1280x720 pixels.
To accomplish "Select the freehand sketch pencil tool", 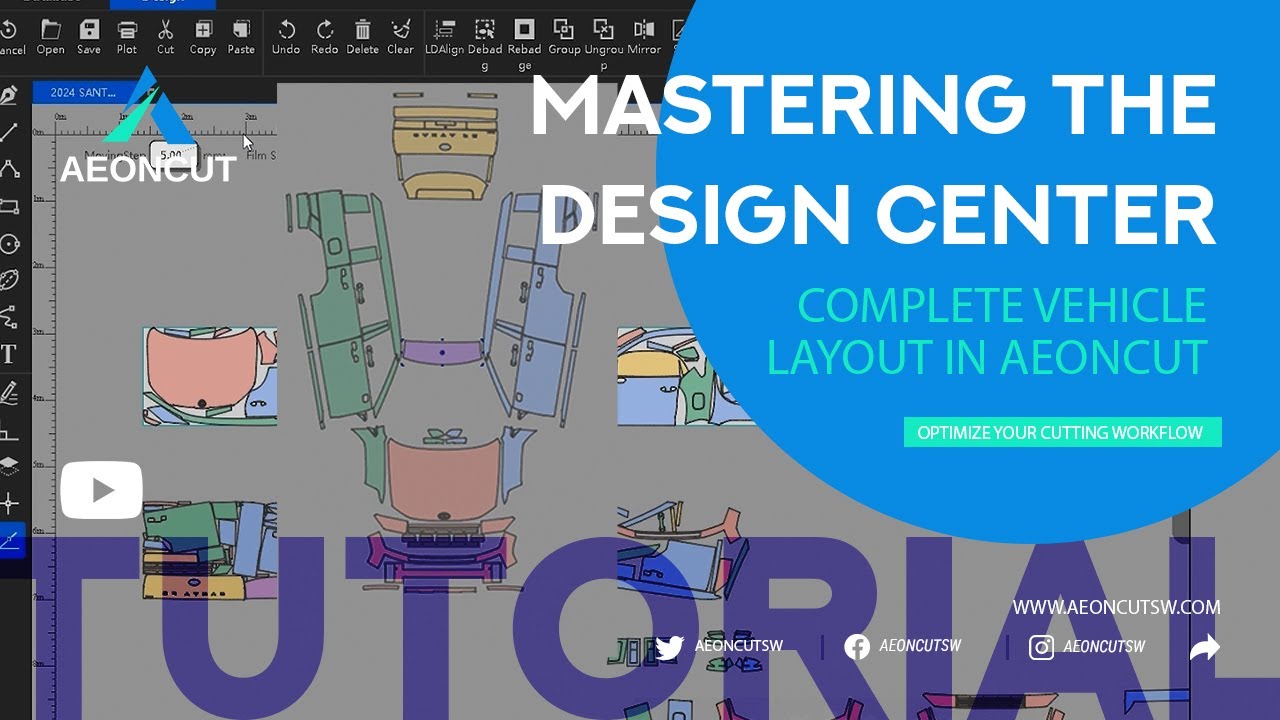I will point(9,391).
